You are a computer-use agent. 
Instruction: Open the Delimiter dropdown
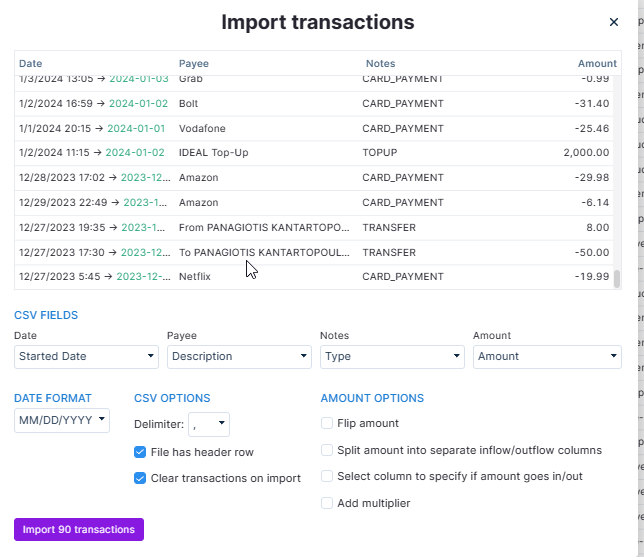click(x=209, y=425)
